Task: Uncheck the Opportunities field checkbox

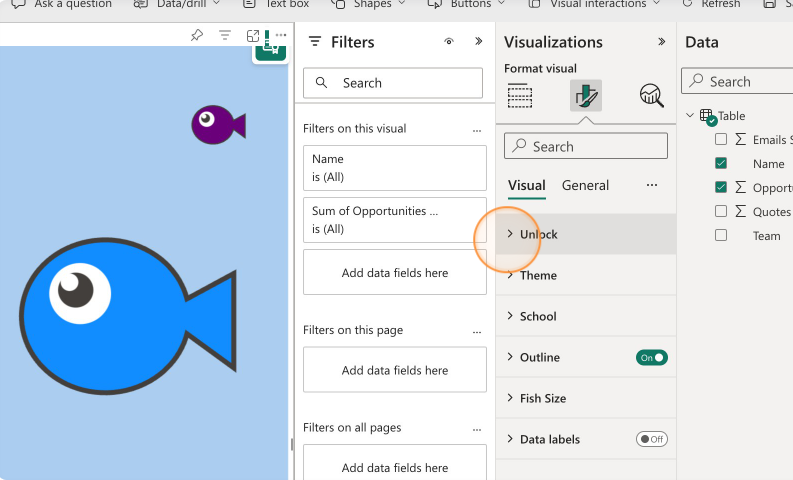Action: click(721, 187)
